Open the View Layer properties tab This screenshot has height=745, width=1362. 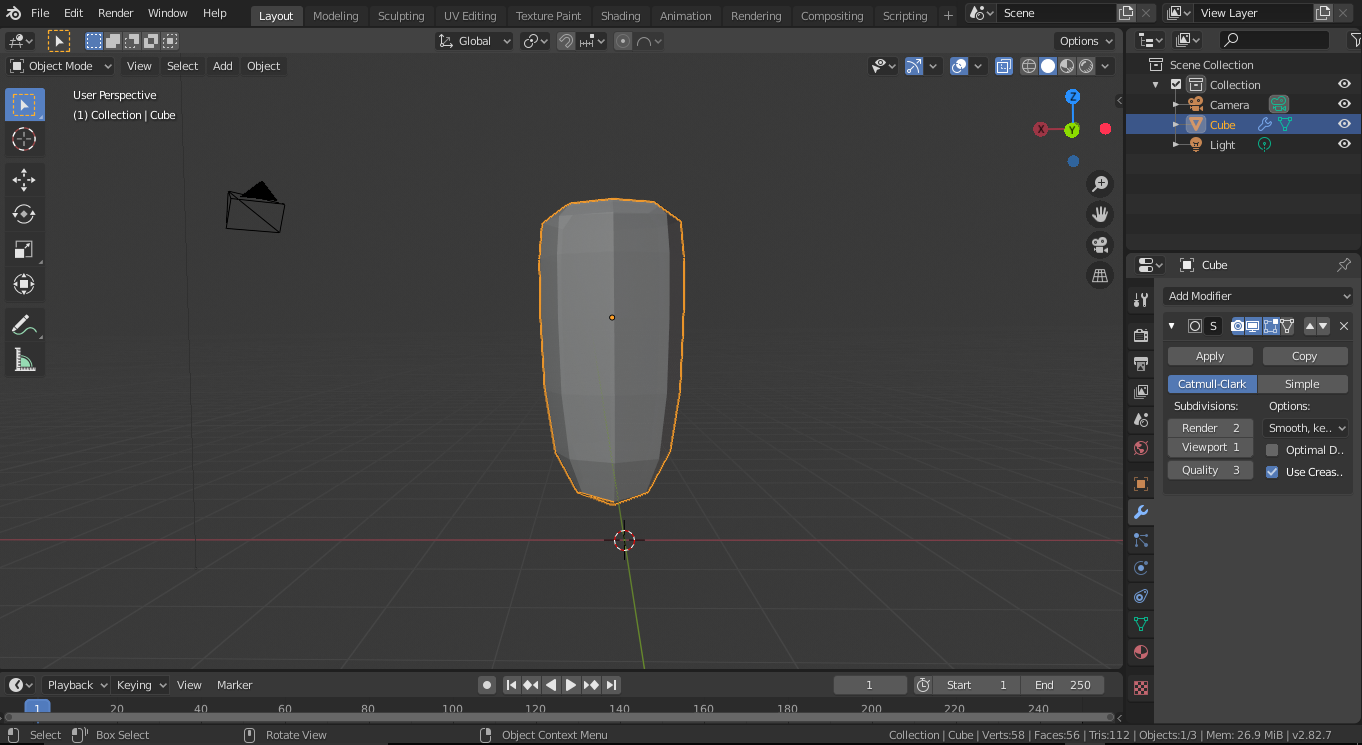pyautogui.click(x=1140, y=391)
